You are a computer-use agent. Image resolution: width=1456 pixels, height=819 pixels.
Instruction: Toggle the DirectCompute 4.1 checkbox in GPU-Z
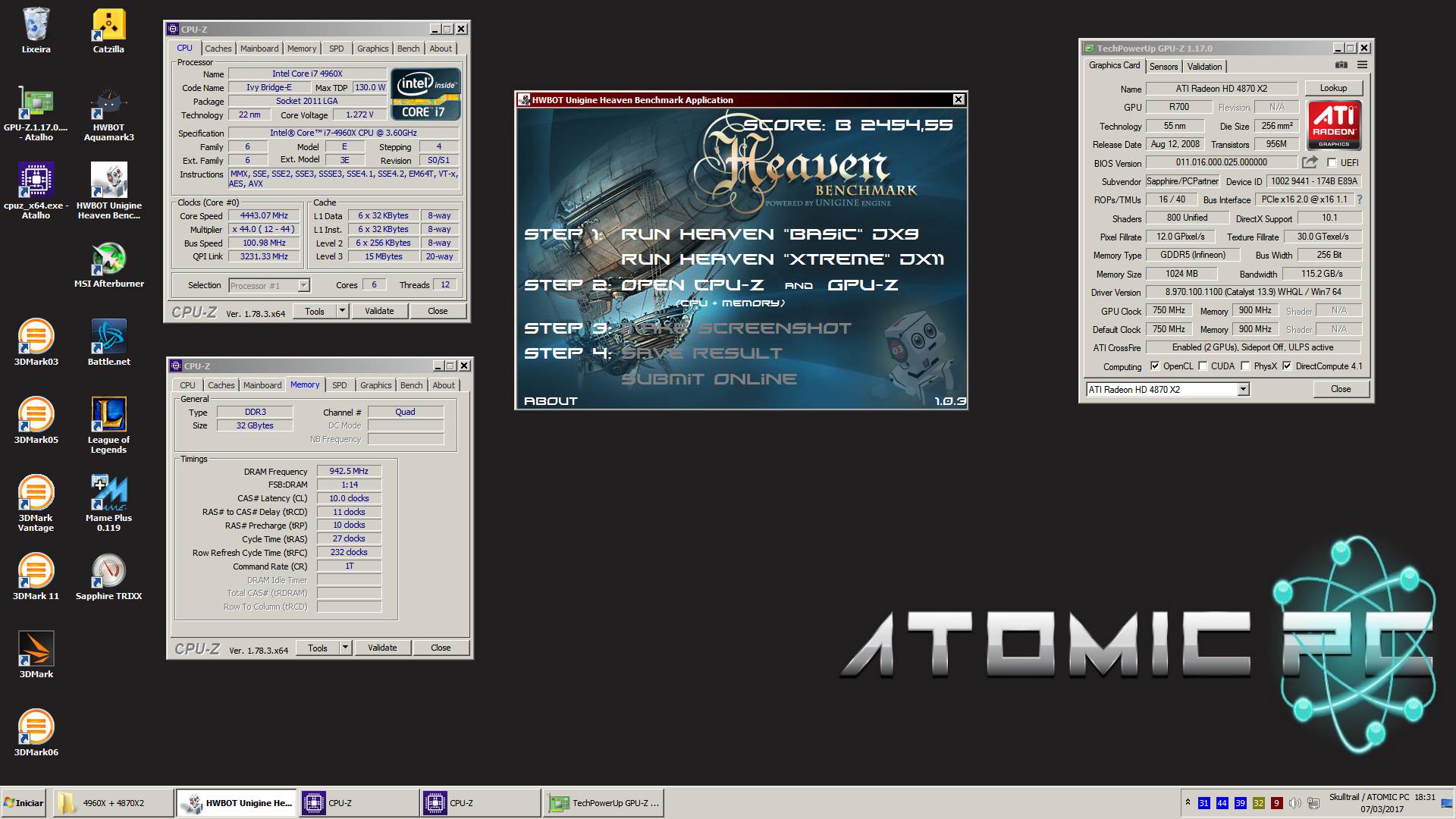click(1287, 366)
